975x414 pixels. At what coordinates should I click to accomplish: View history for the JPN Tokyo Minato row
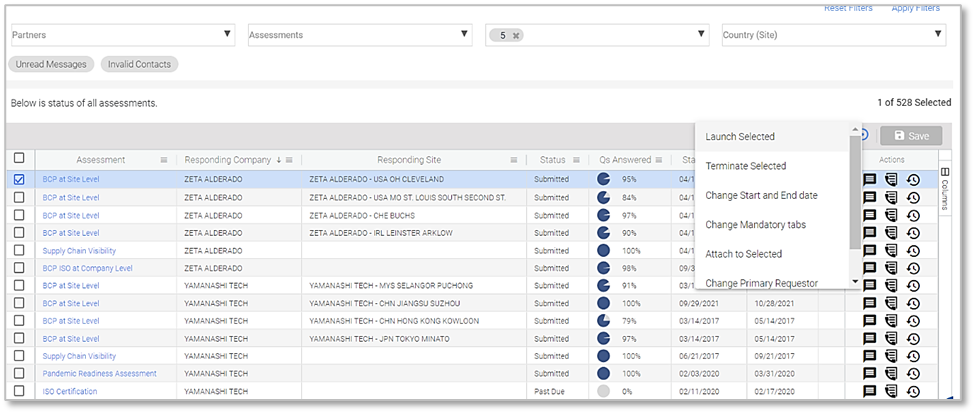[913, 339]
